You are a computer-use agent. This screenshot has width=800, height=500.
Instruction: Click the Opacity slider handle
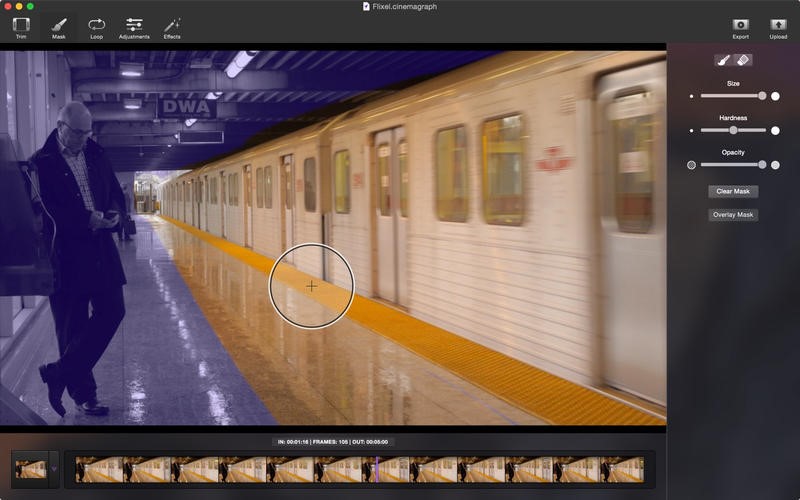[x=762, y=164]
